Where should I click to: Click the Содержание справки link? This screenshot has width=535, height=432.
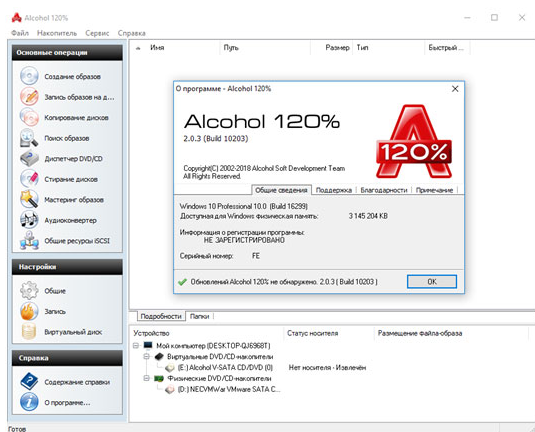point(77,382)
